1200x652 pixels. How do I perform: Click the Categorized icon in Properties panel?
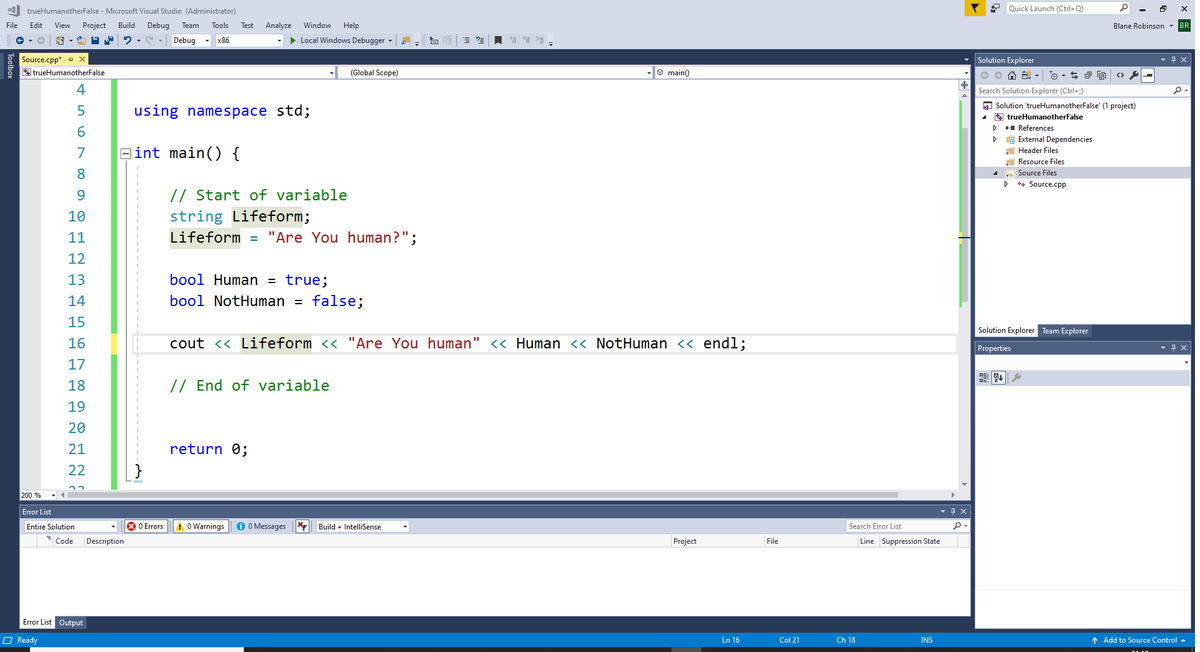[x=984, y=377]
